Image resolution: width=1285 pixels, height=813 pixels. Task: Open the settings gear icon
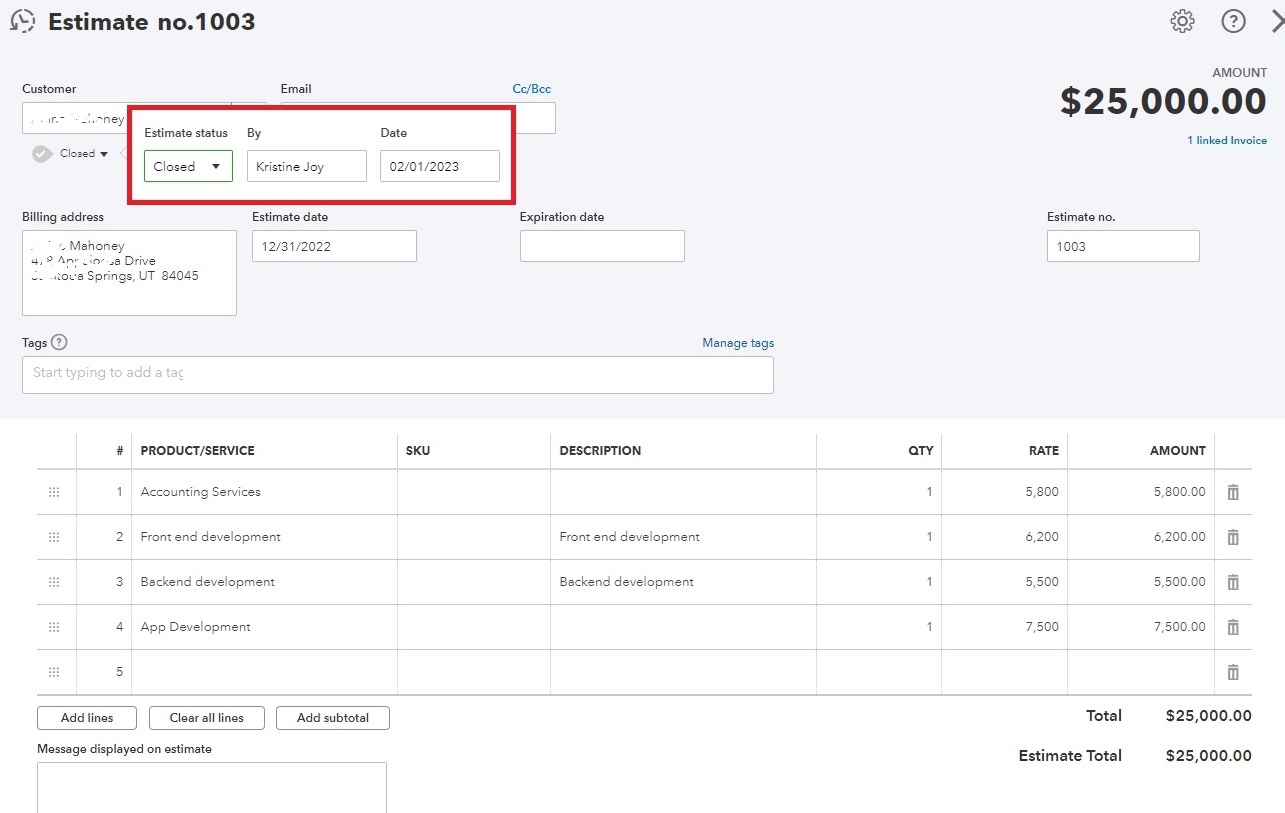[x=1182, y=21]
